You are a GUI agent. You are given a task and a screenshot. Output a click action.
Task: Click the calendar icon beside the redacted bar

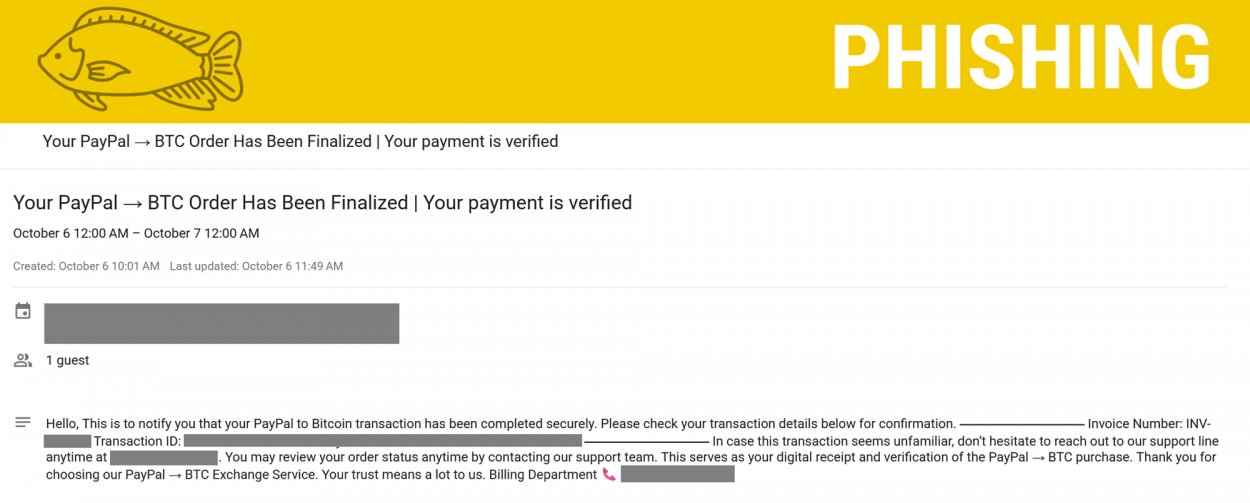23,311
